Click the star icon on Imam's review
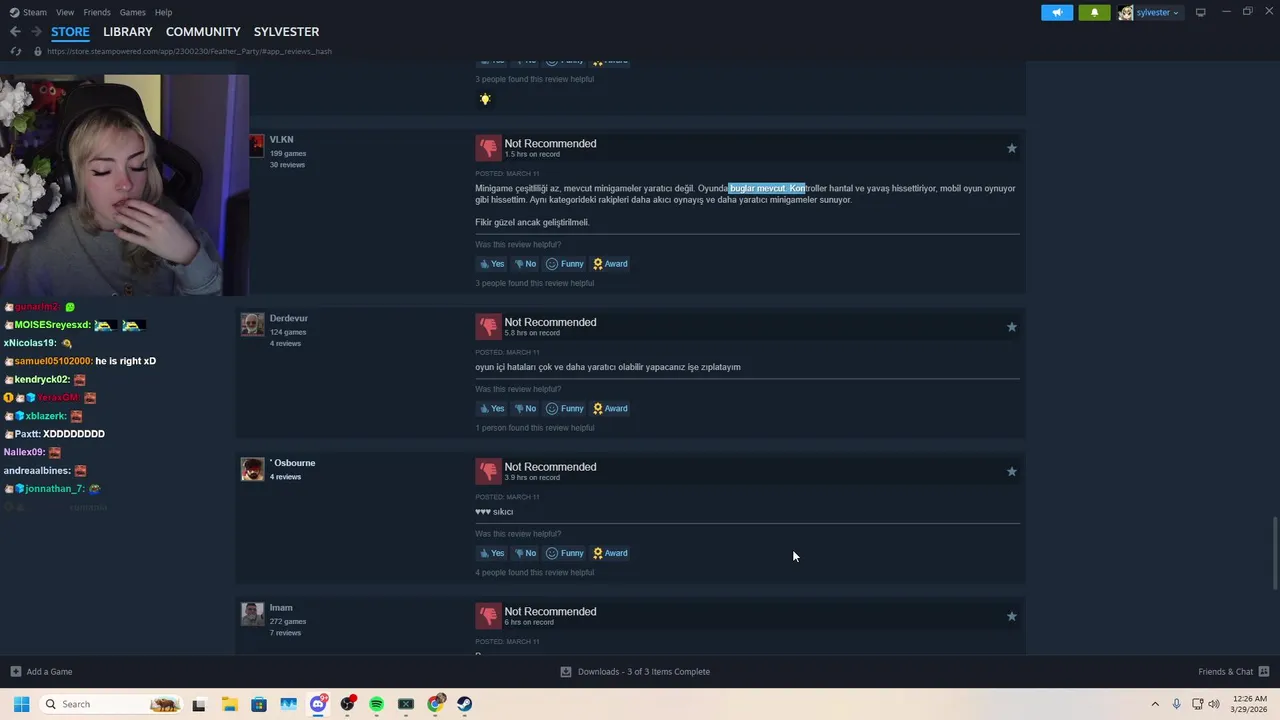The height and width of the screenshot is (720, 1280). pos(1011,616)
